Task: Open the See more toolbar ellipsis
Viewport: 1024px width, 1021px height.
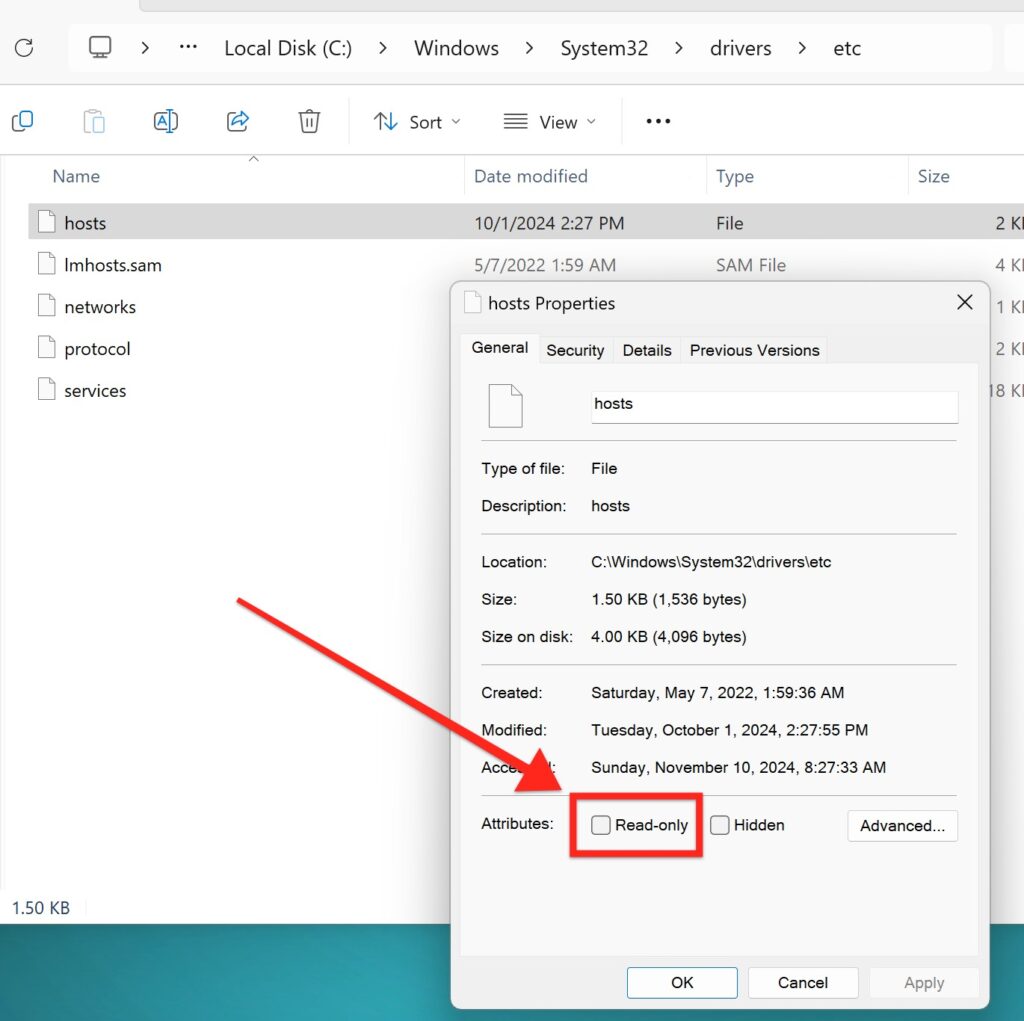Action: tap(658, 121)
